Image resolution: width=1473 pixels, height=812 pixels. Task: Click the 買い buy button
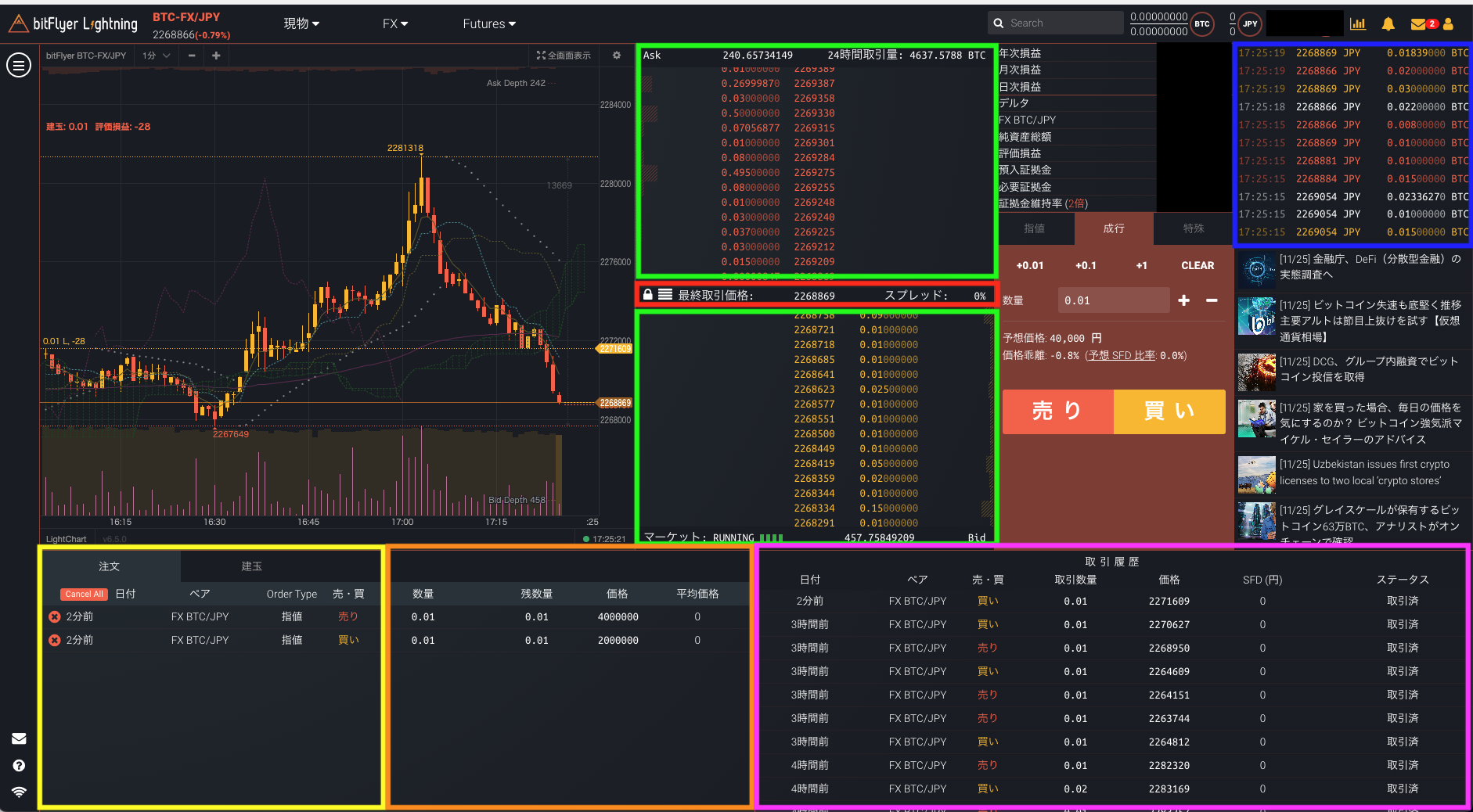[x=1169, y=411]
